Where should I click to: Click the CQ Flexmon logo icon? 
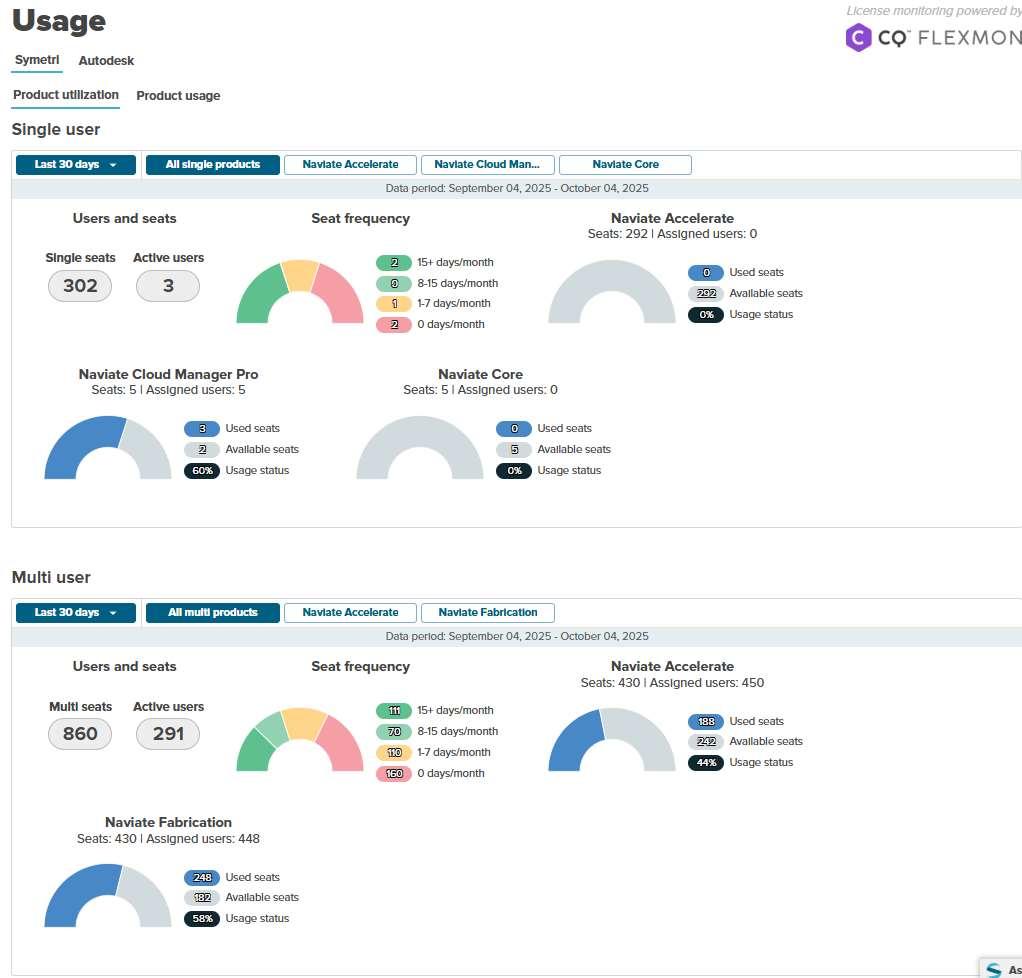[858, 38]
